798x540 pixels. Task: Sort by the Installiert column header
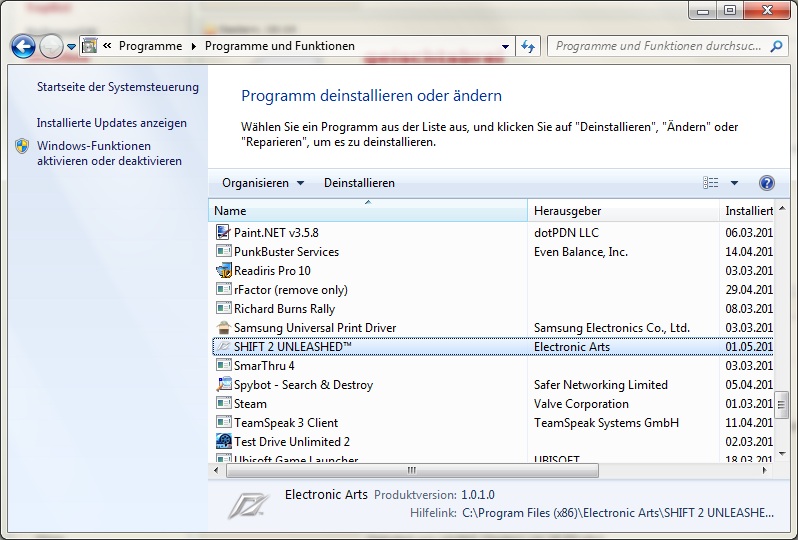point(747,211)
